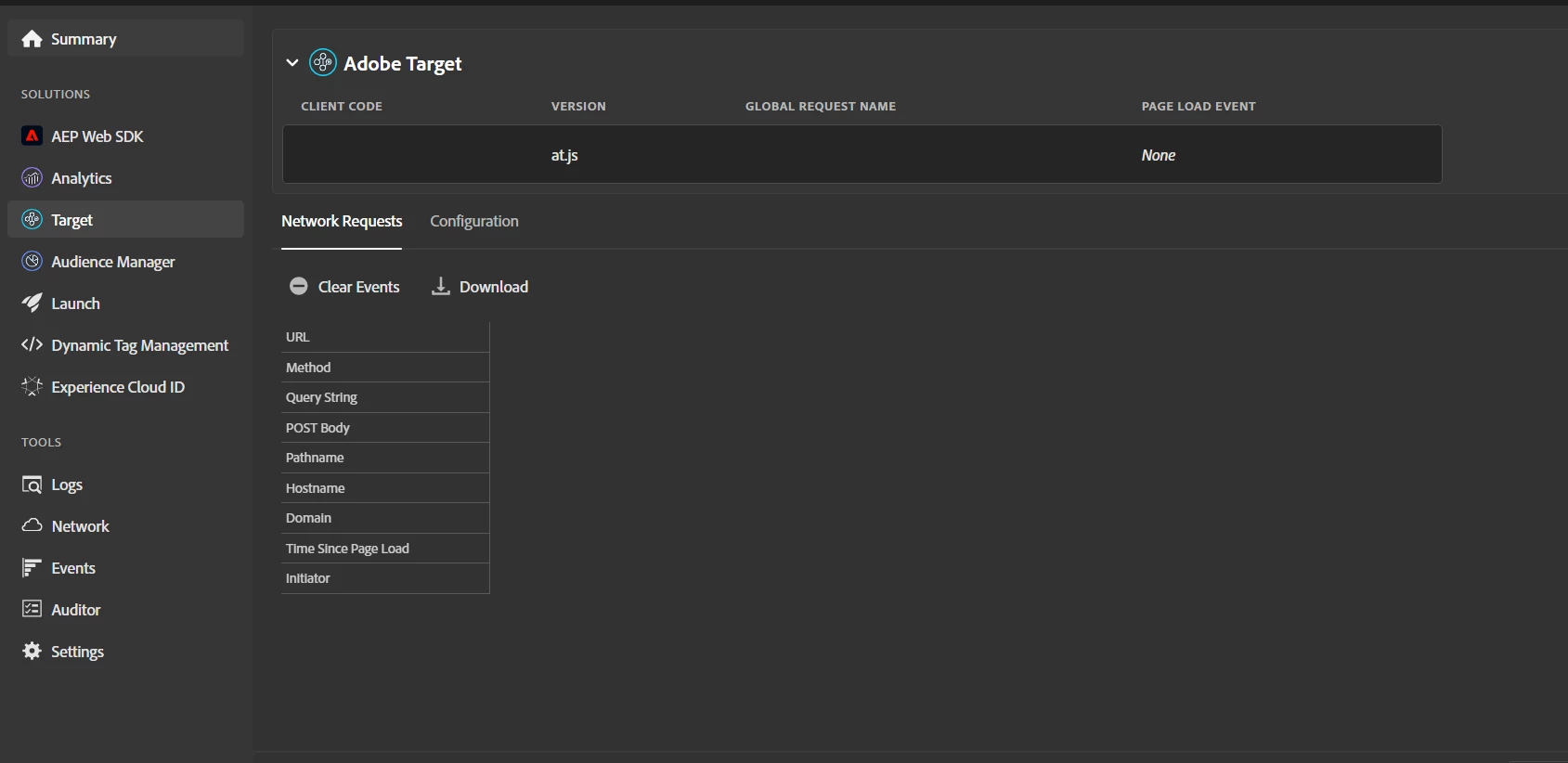Screen dimensions: 1568x763
Task: Click the URL row header
Action: [385, 337]
